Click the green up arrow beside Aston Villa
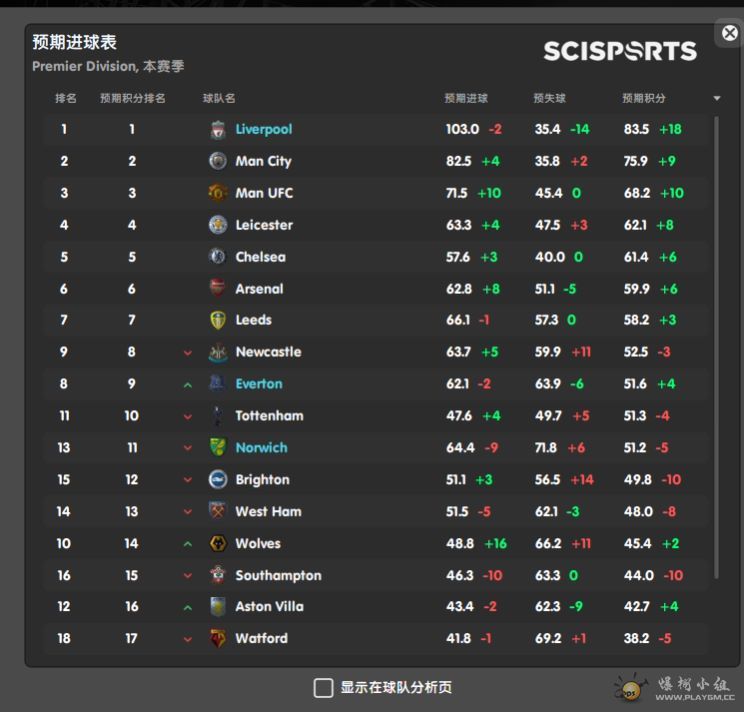This screenshot has height=712, width=744. (x=188, y=608)
